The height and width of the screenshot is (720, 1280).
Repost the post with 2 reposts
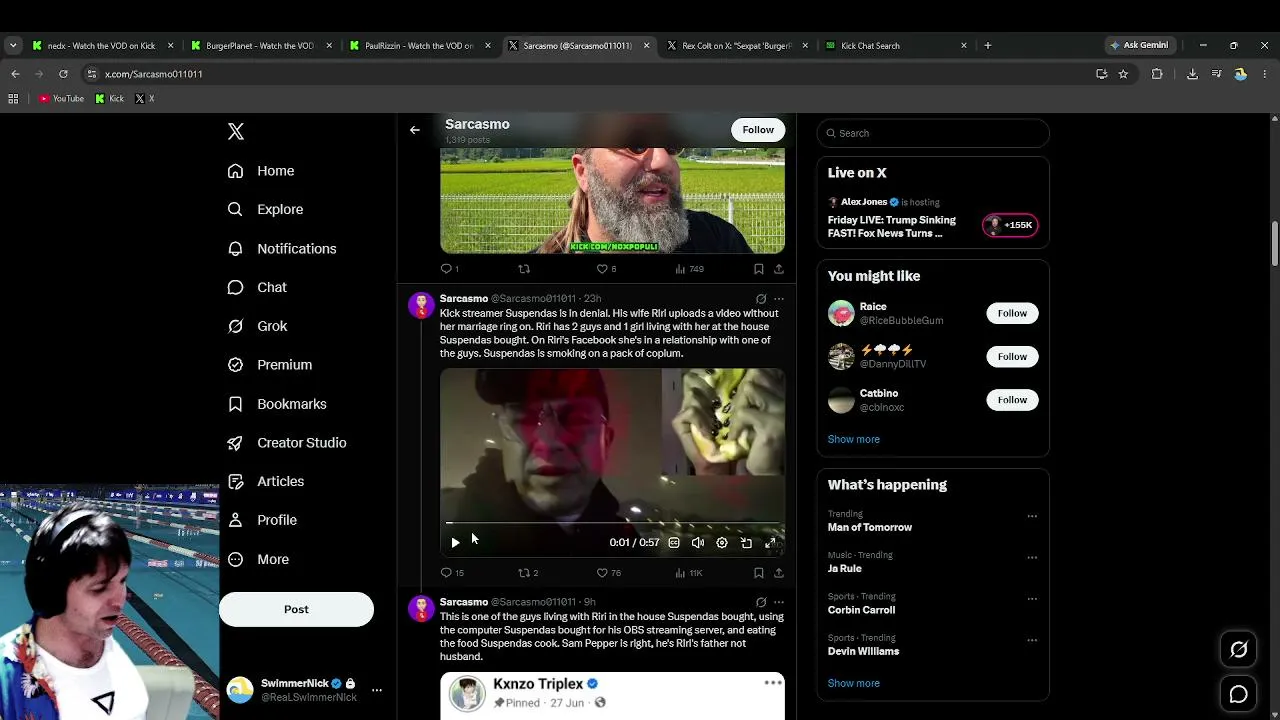[x=528, y=573]
